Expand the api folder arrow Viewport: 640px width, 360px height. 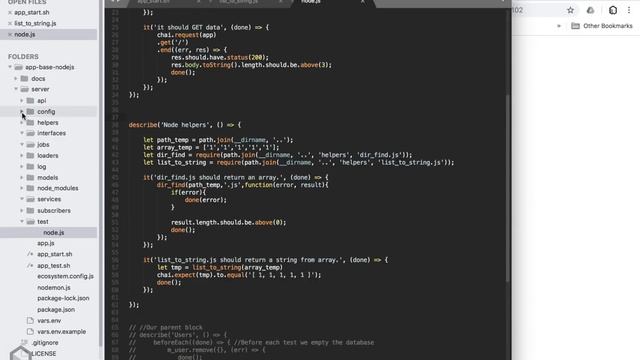coord(22,100)
